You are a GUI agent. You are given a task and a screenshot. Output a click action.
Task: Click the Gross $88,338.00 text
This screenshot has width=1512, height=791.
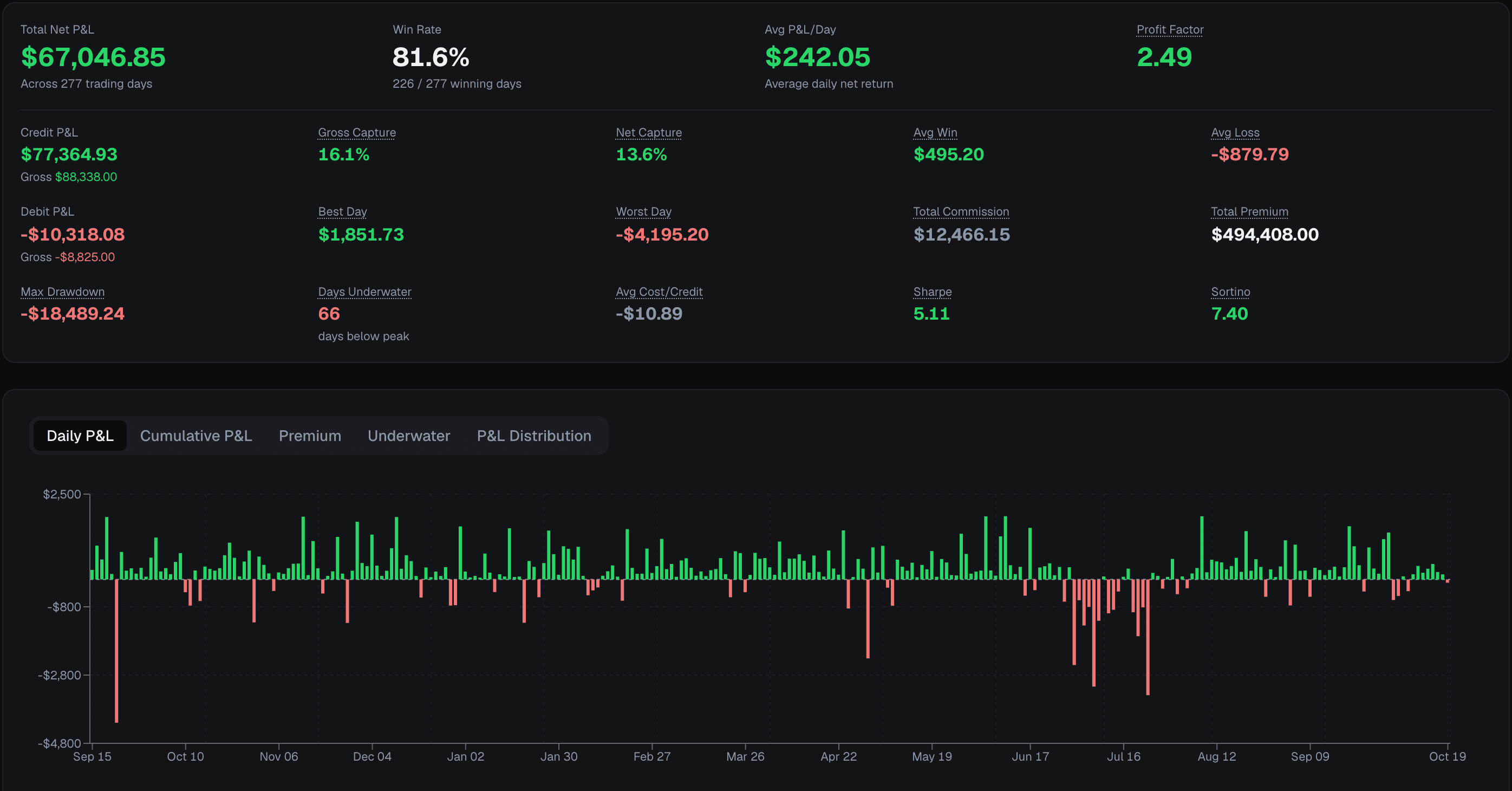pyautogui.click(x=69, y=177)
